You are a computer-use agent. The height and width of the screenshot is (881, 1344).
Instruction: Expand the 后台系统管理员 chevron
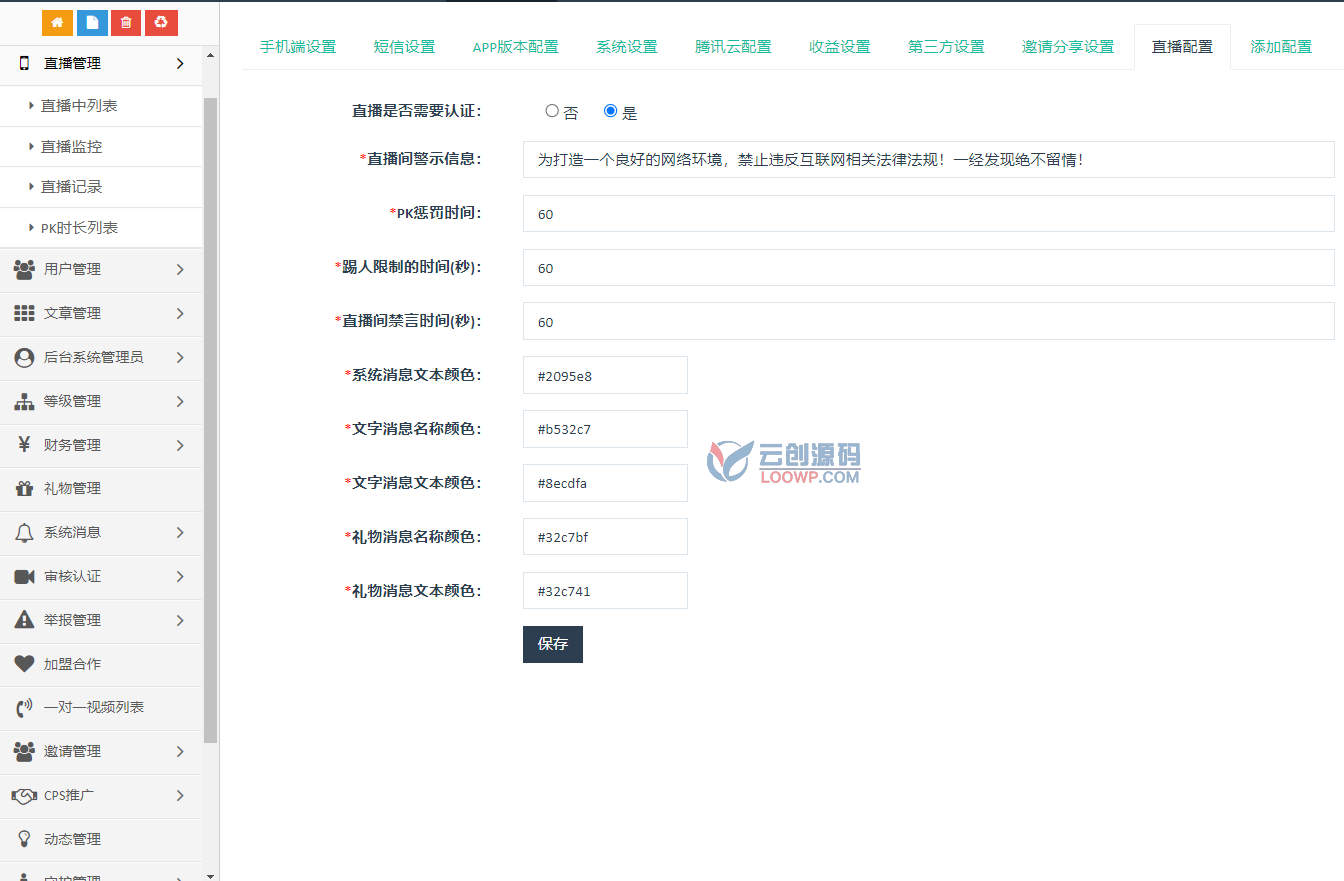click(180, 357)
